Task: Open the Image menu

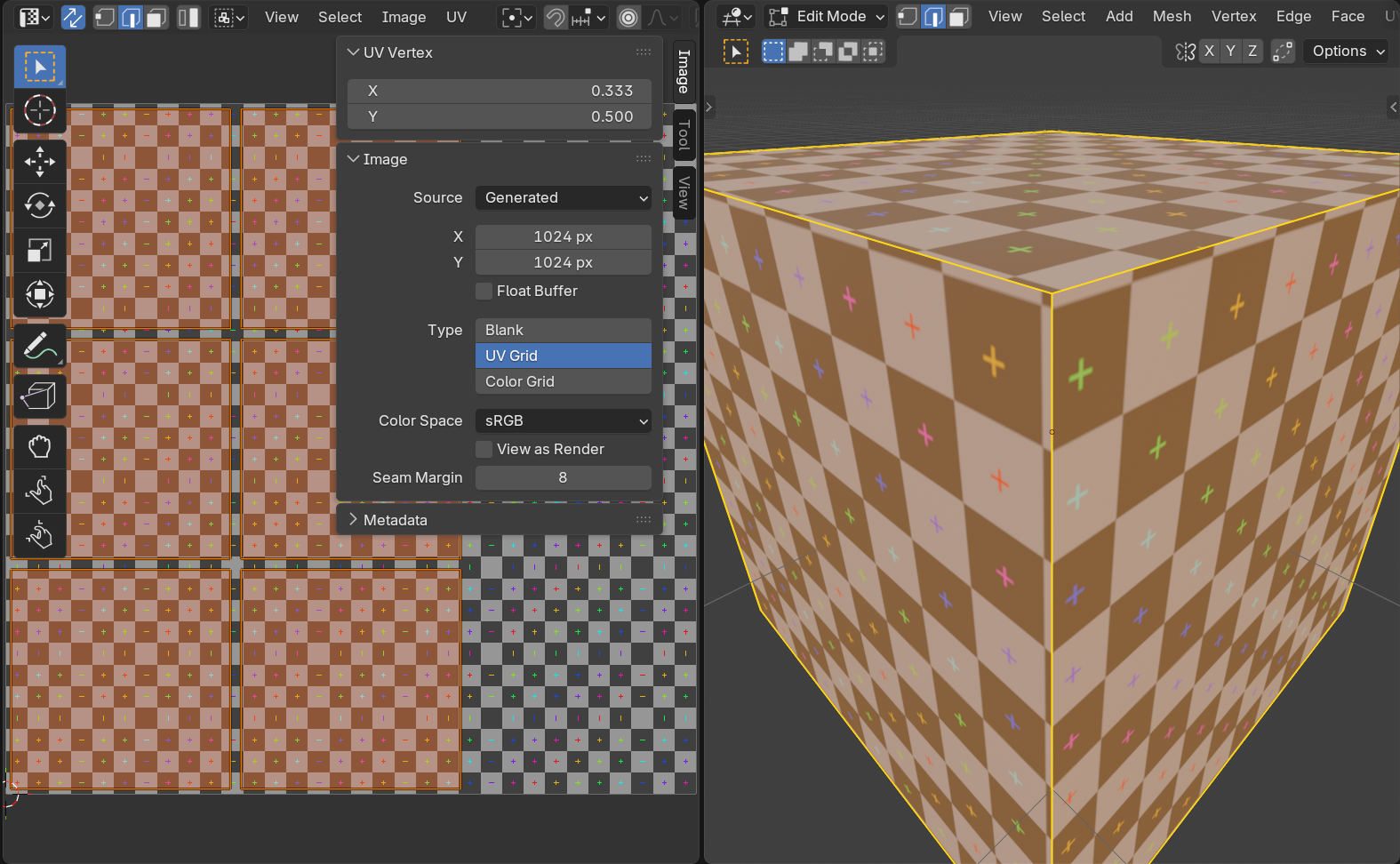Action: 404,17
